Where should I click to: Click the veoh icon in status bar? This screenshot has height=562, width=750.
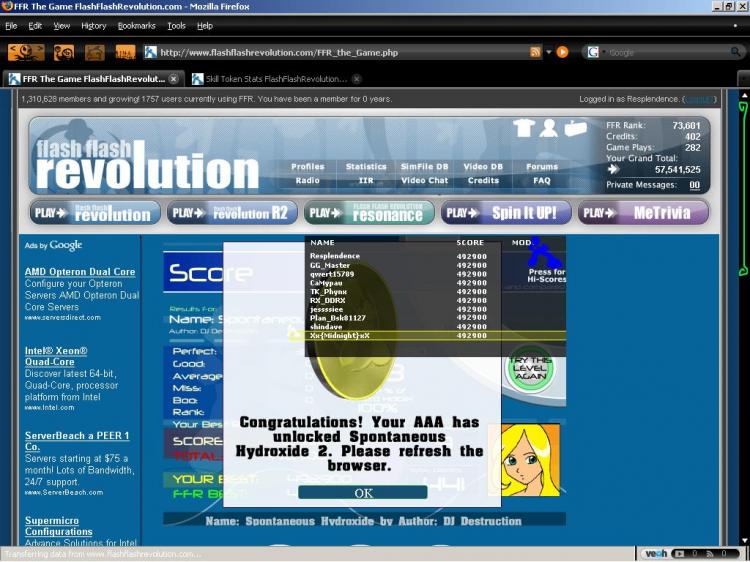656,553
